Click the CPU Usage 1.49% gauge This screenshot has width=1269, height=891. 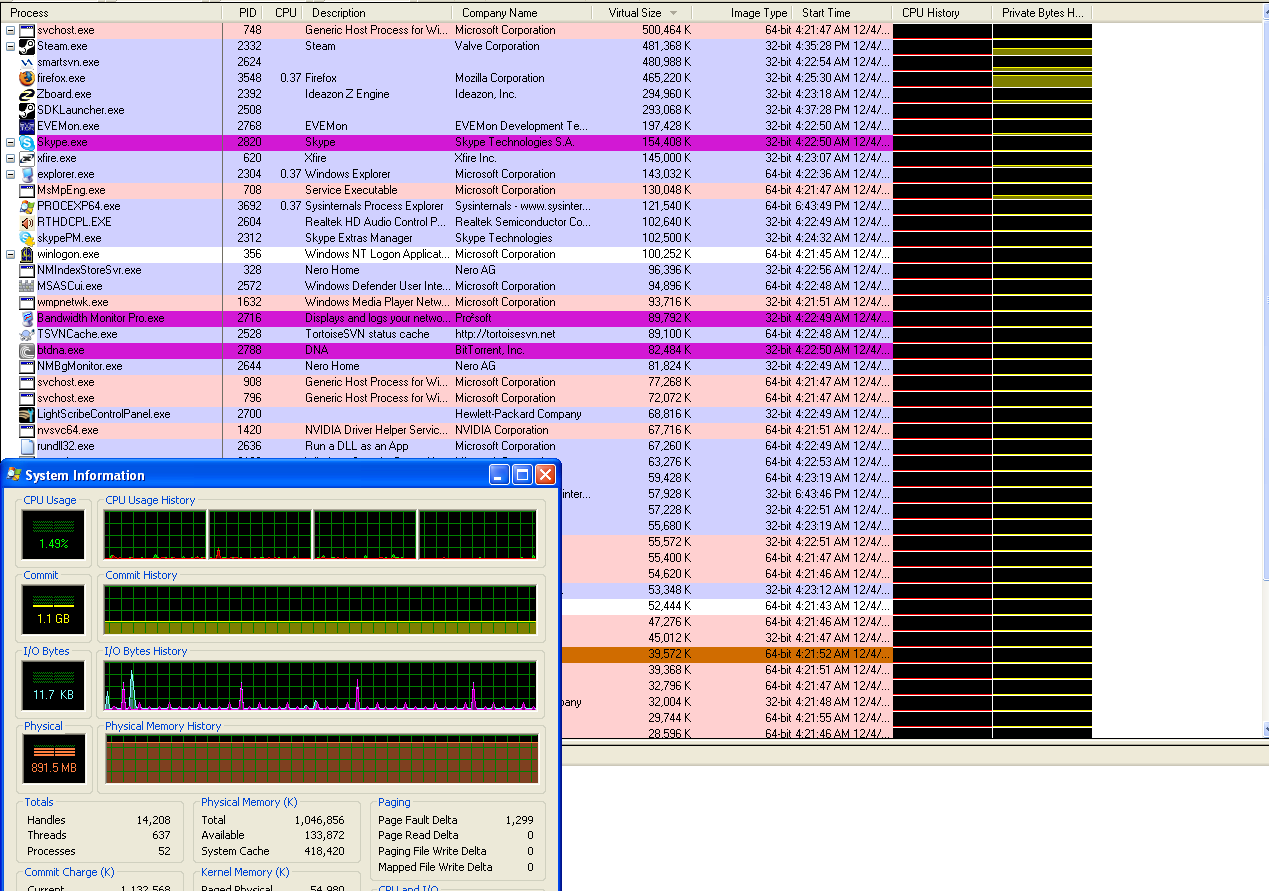pyautogui.click(x=54, y=535)
